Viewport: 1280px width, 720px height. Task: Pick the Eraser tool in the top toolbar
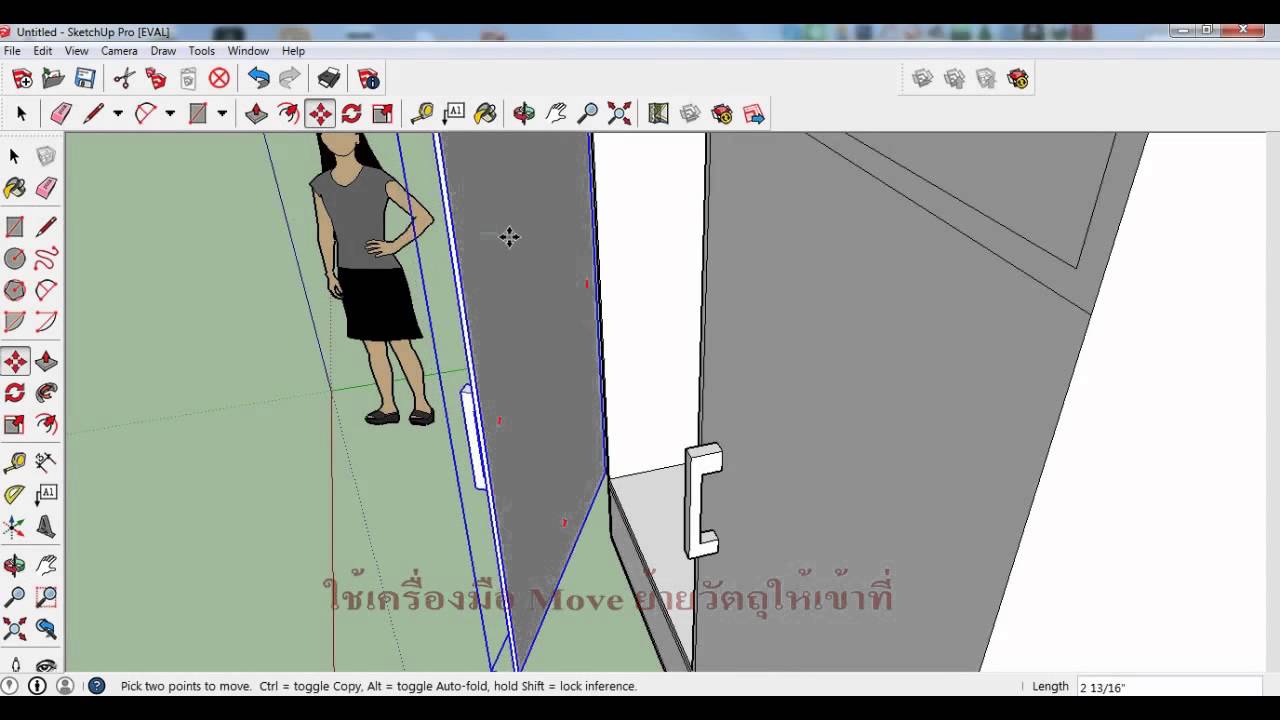point(61,113)
